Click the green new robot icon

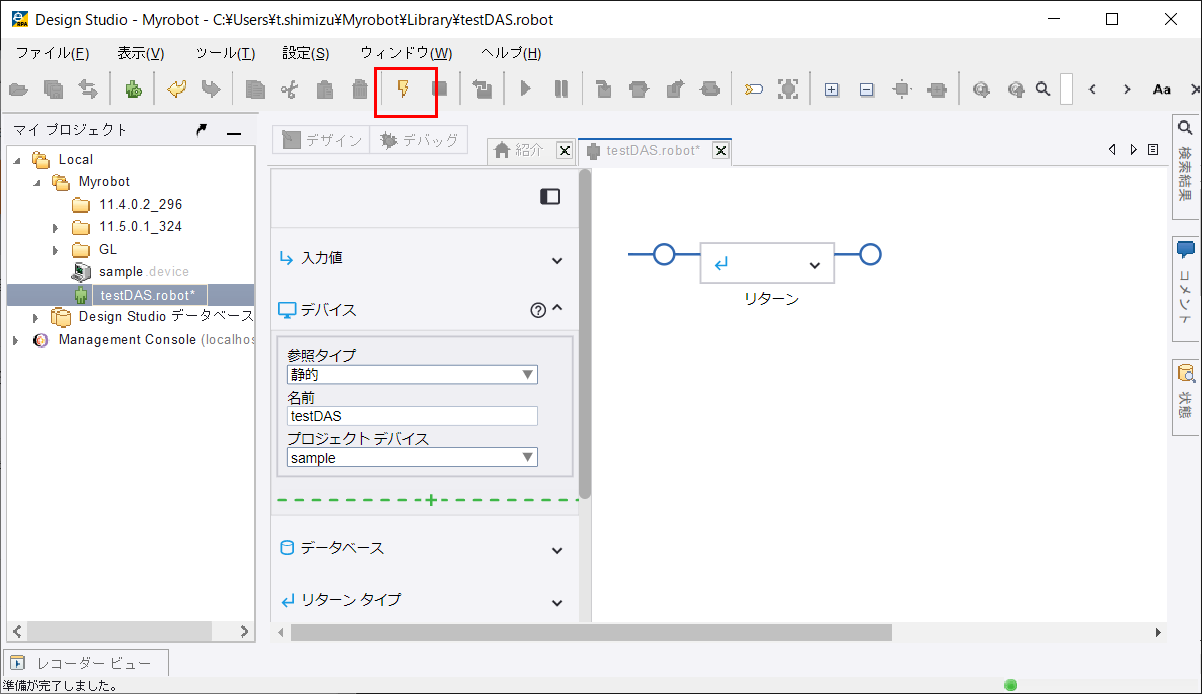click(133, 90)
